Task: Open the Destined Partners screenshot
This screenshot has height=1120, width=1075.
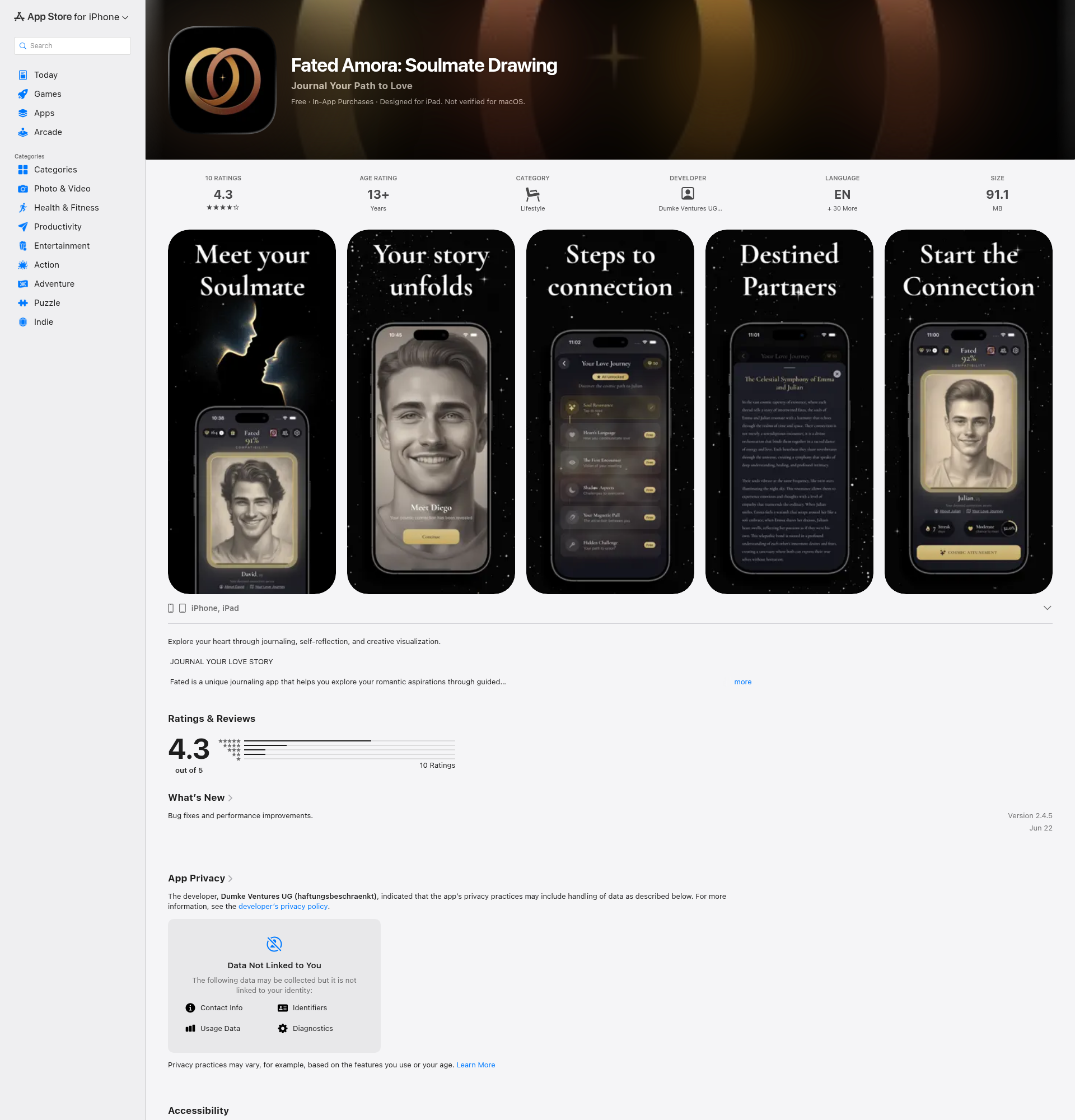Action: [789, 412]
